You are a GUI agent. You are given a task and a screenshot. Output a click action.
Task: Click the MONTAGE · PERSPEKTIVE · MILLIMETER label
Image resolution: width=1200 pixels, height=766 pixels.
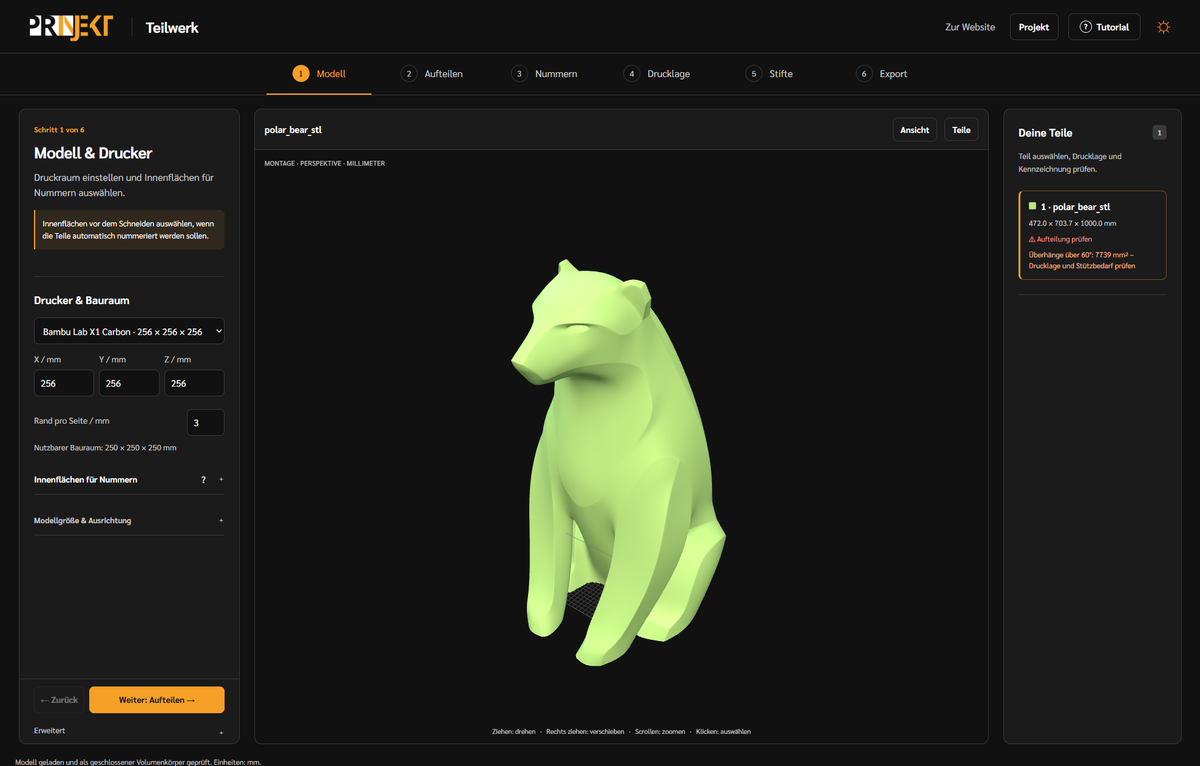(x=324, y=163)
